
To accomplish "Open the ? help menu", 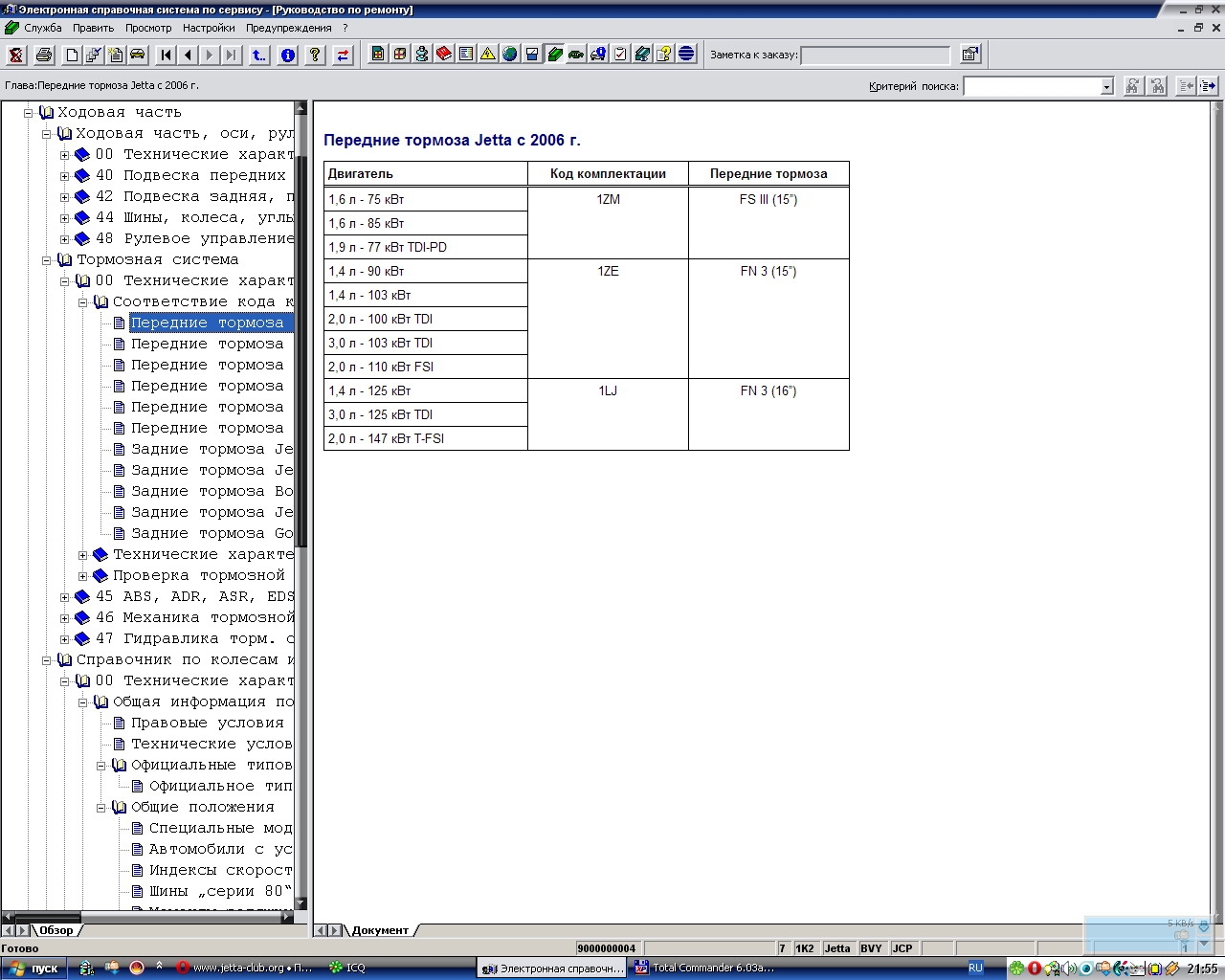I will click(x=345, y=28).
